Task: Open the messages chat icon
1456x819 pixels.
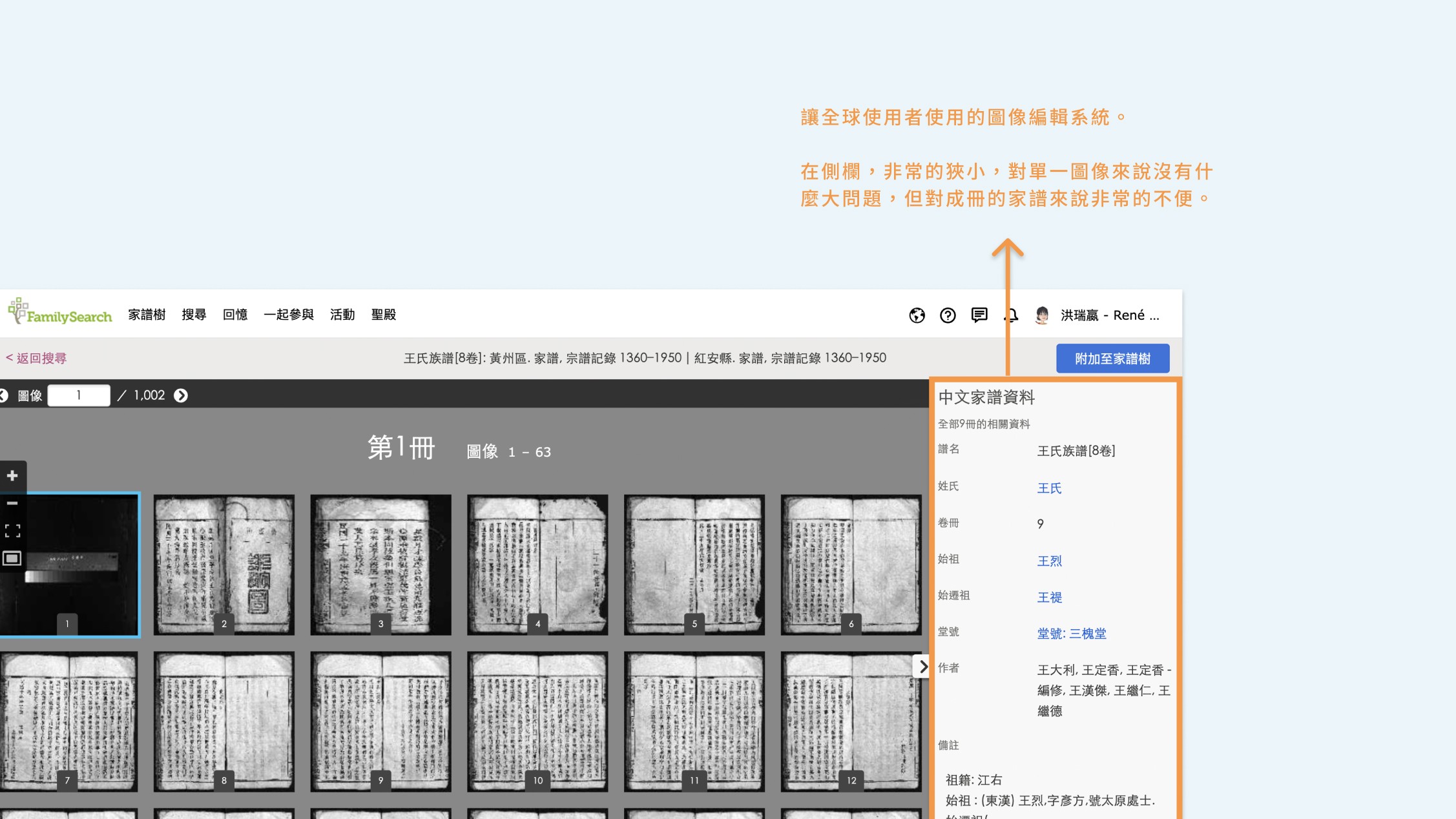Action: [x=979, y=315]
